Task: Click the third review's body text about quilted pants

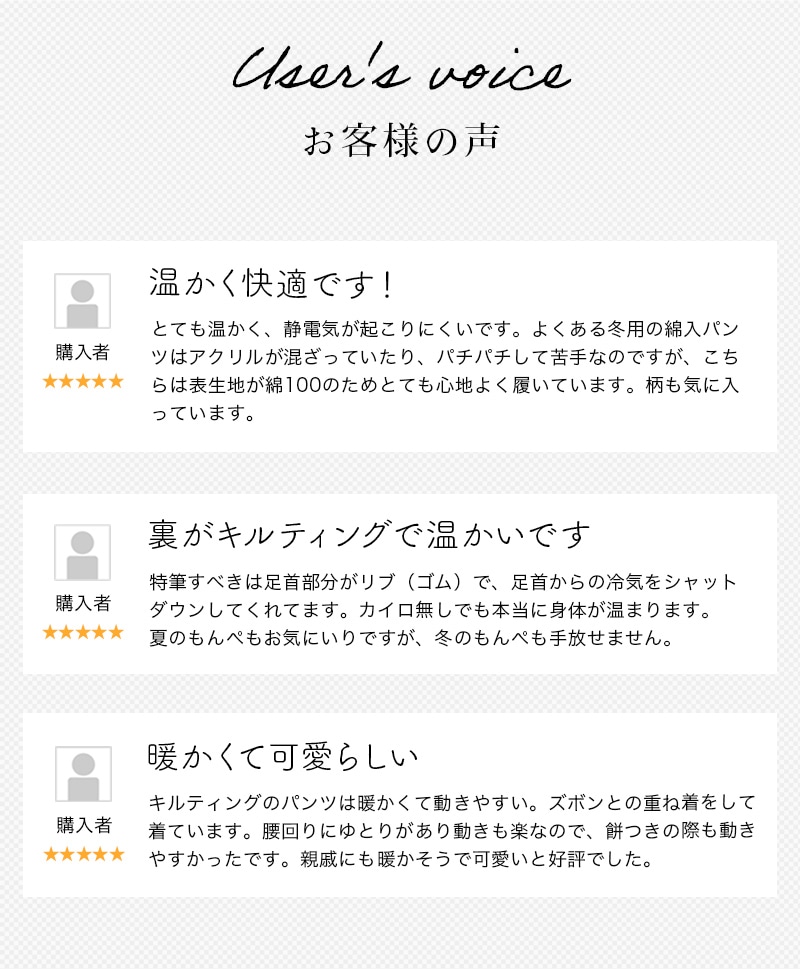Action: point(451,830)
